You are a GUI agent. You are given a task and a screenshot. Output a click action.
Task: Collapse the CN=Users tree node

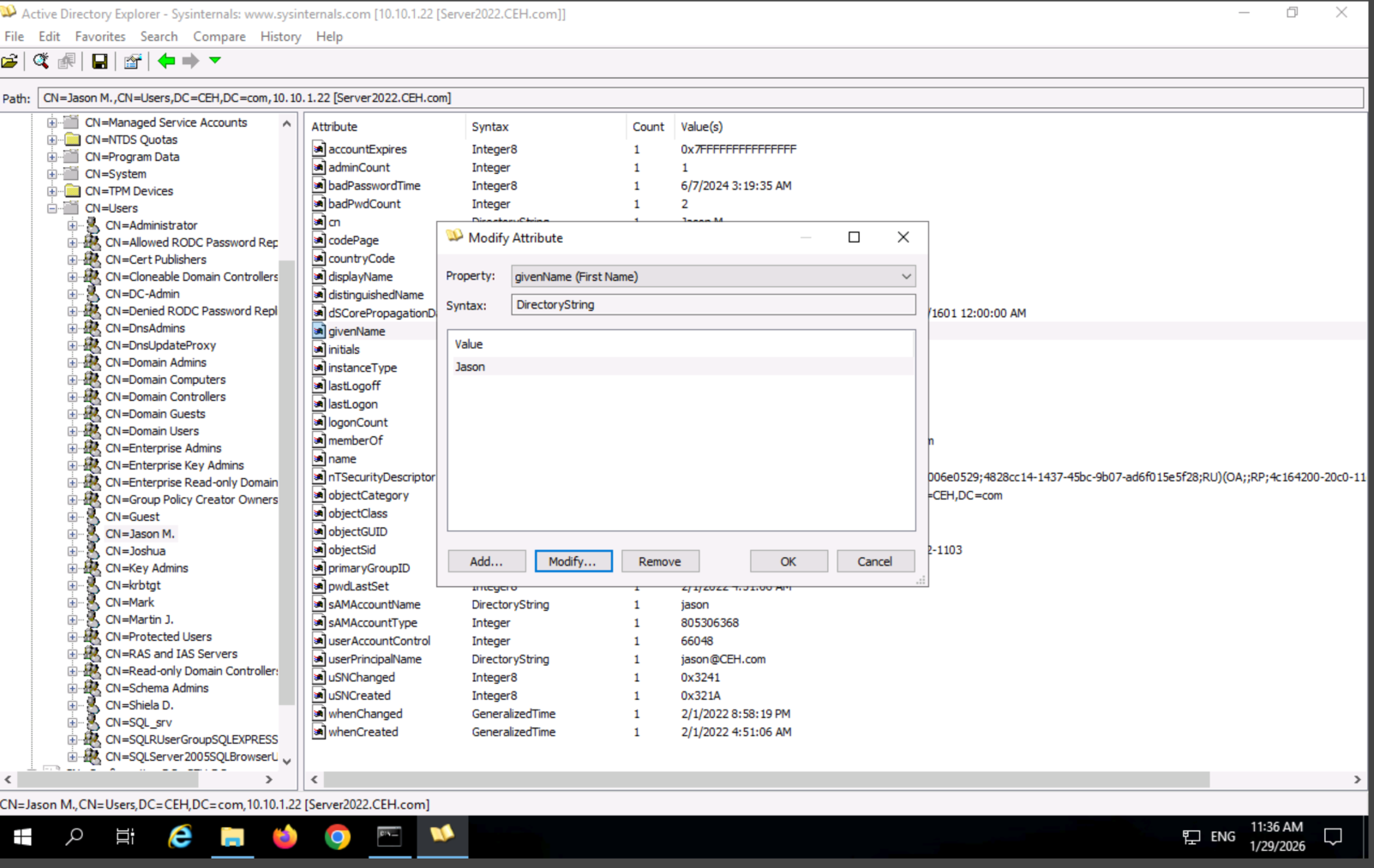[52, 208]
